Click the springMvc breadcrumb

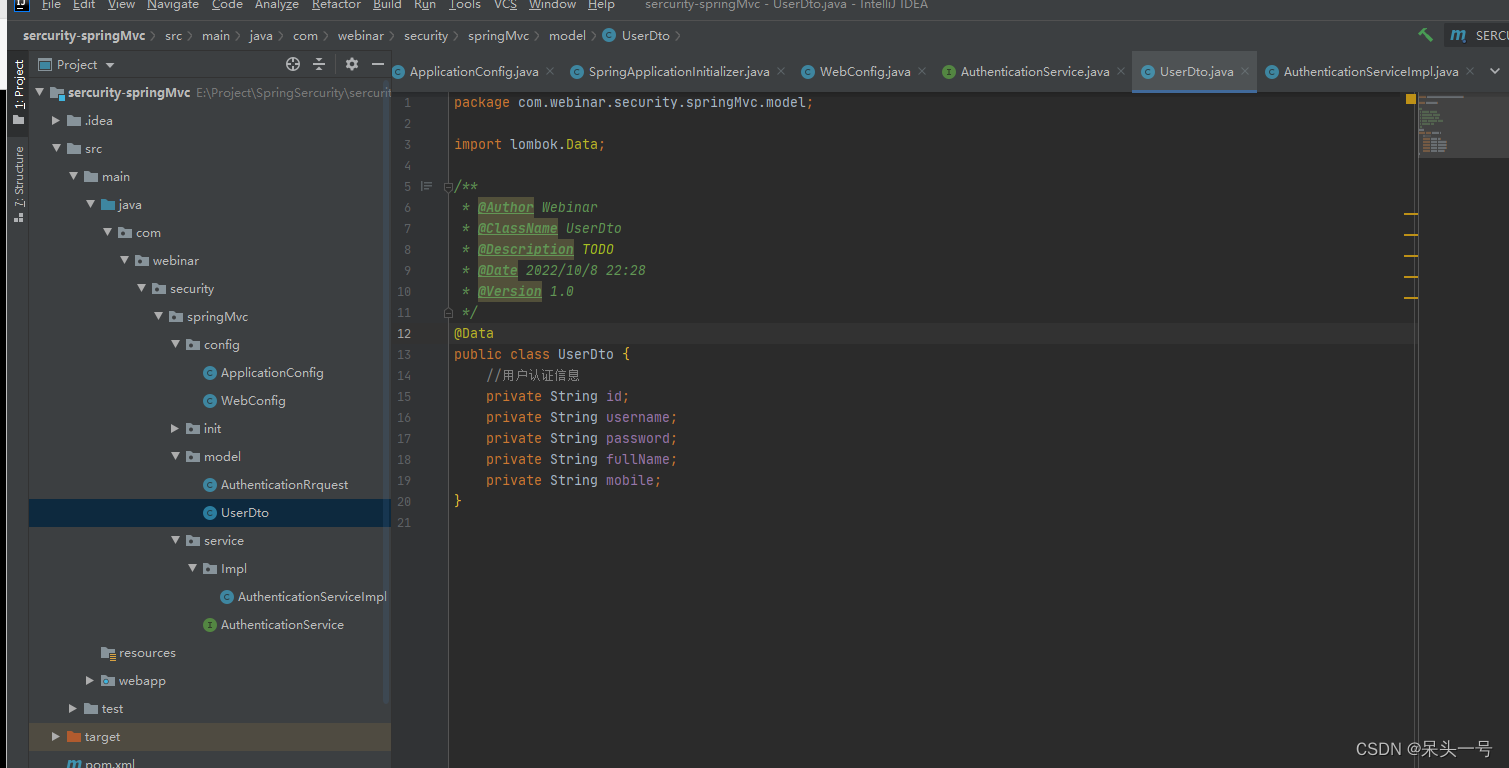[498, 35]
